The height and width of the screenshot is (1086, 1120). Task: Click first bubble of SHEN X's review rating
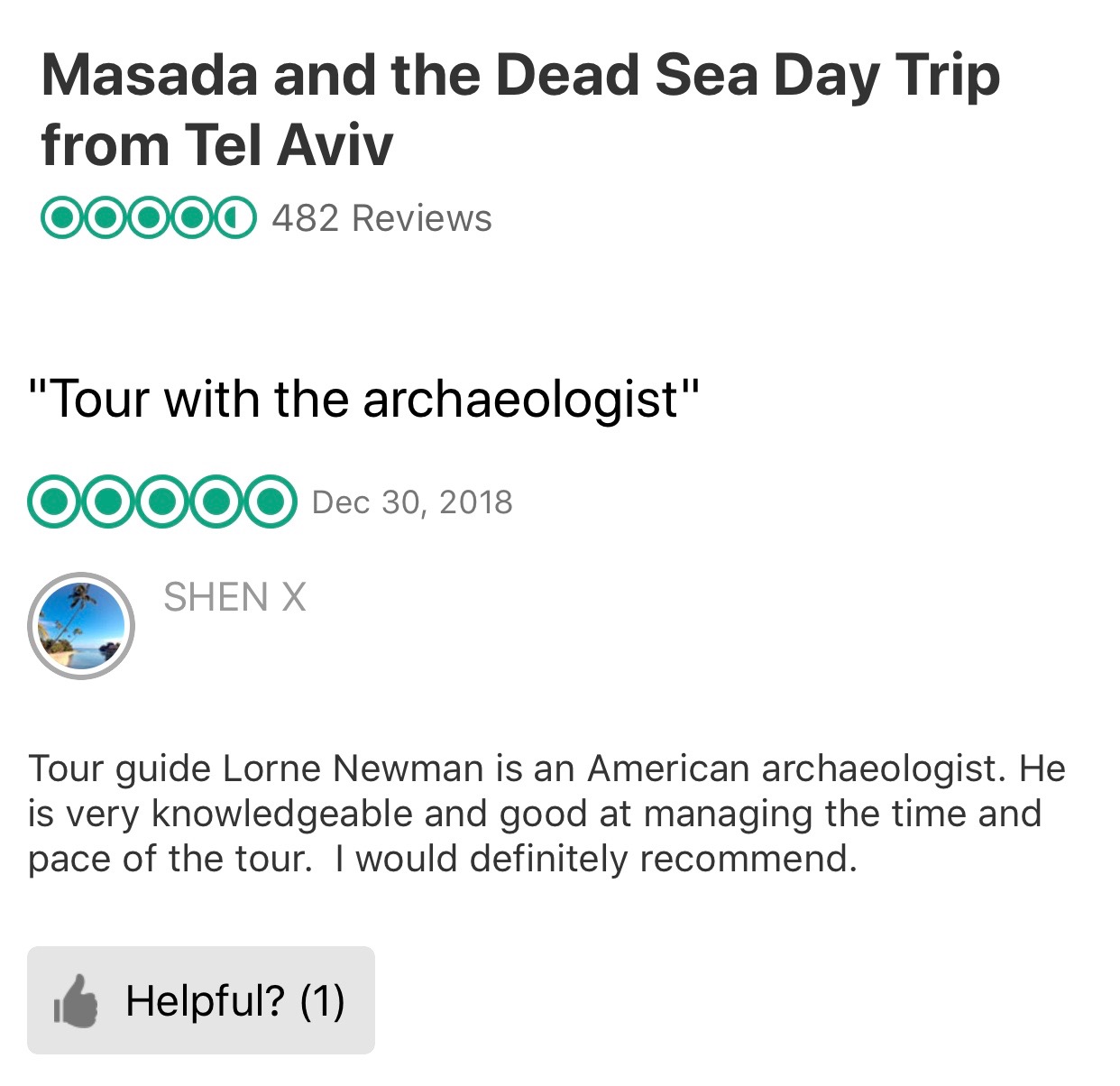point(55,502)
